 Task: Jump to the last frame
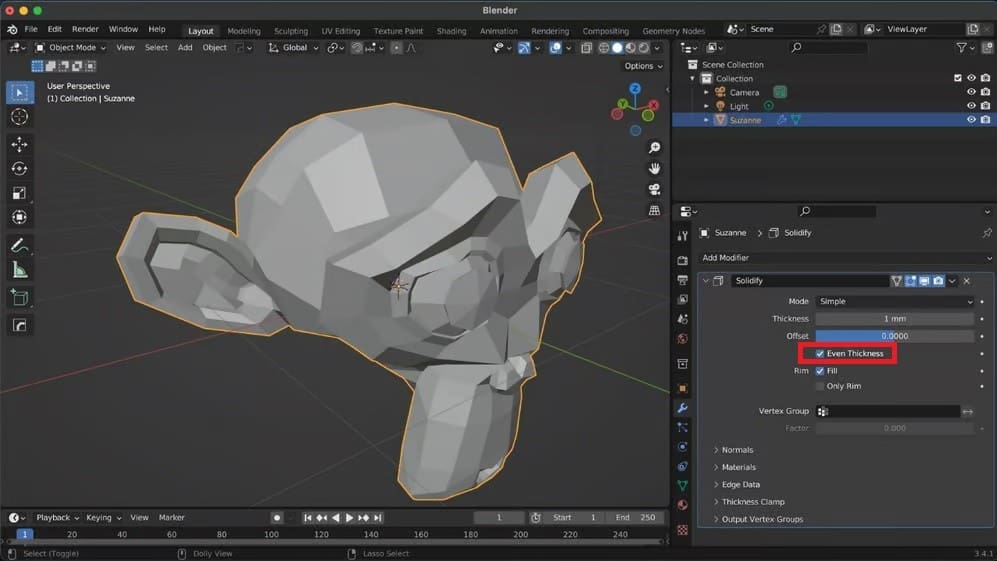click(378, 518)
